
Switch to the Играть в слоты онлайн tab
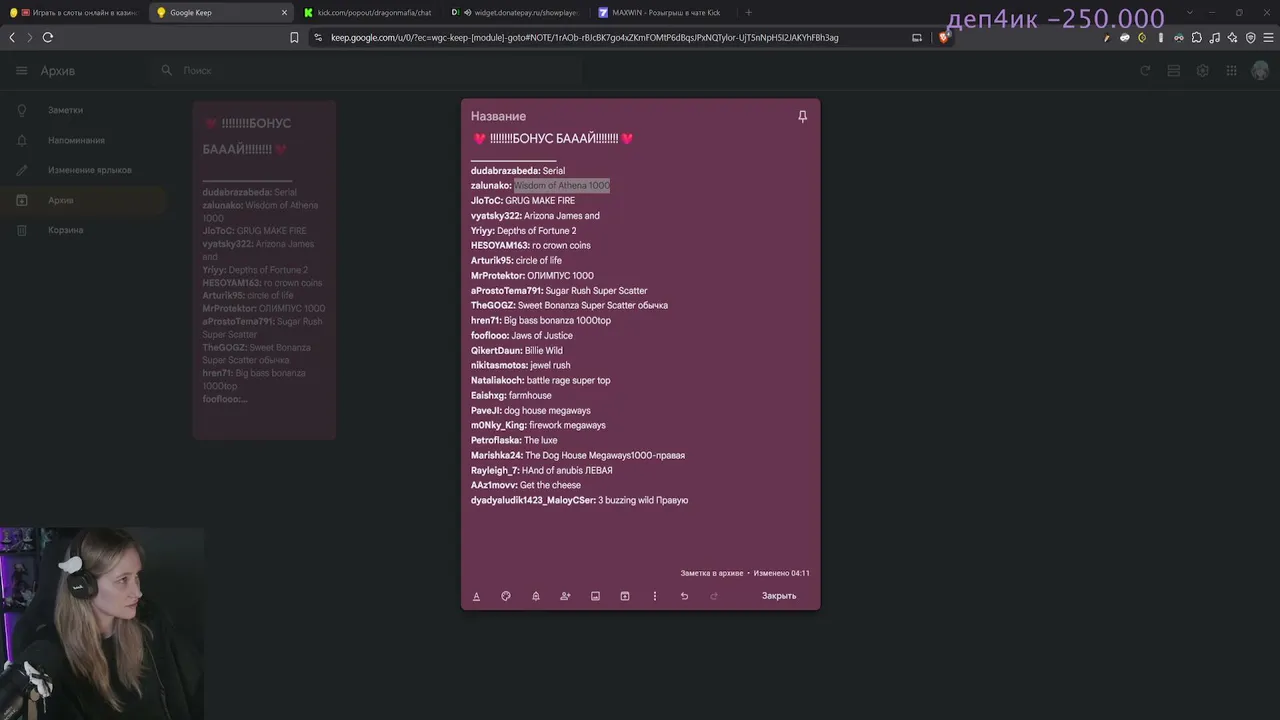[x=73, y=13]
